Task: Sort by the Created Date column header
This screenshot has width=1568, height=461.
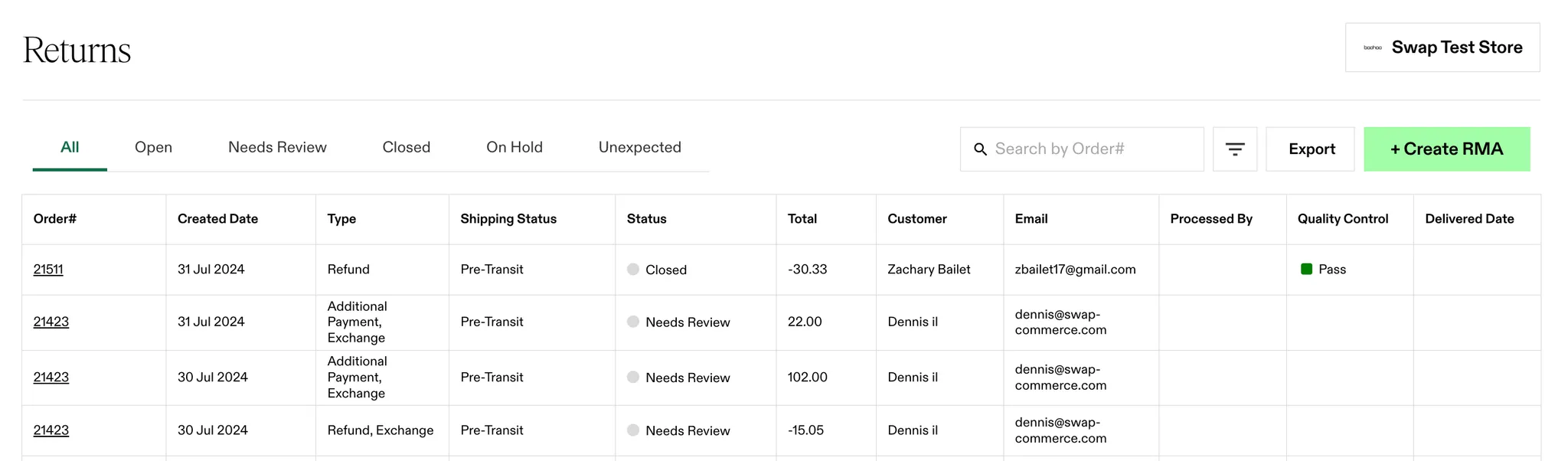Action: pos(217,219)
